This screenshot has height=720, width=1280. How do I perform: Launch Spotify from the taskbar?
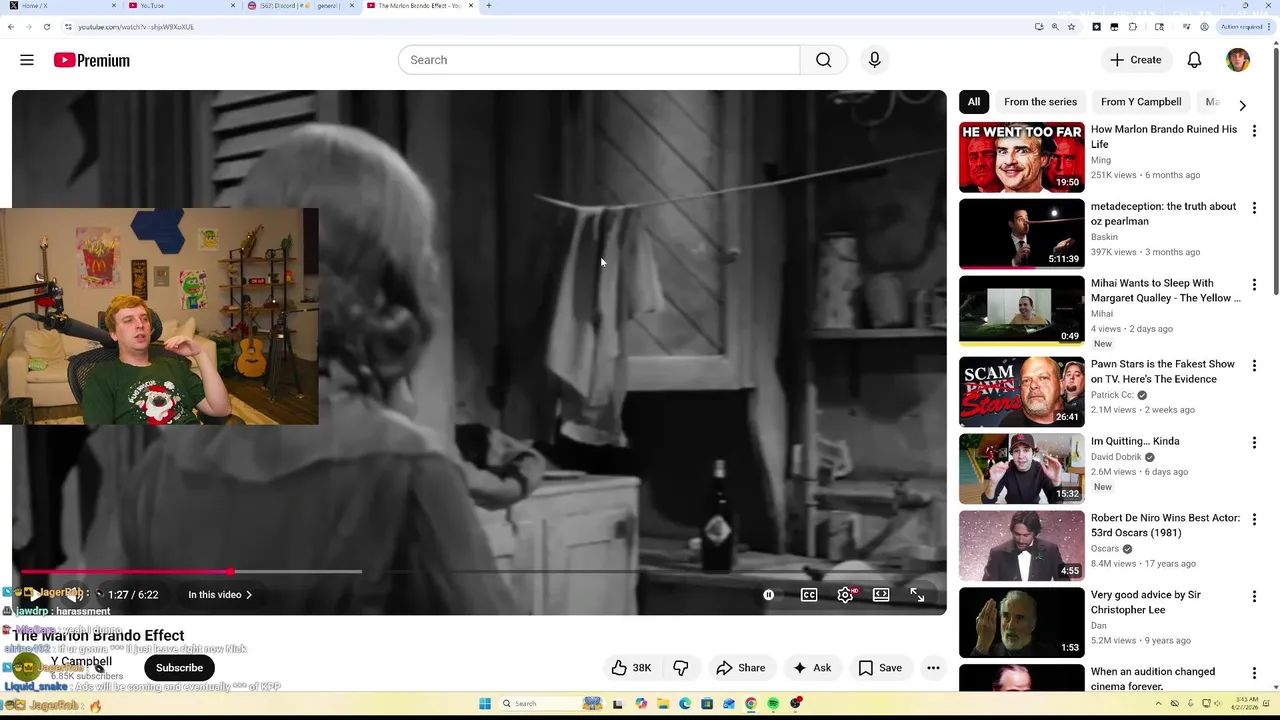tap(773, 704)
